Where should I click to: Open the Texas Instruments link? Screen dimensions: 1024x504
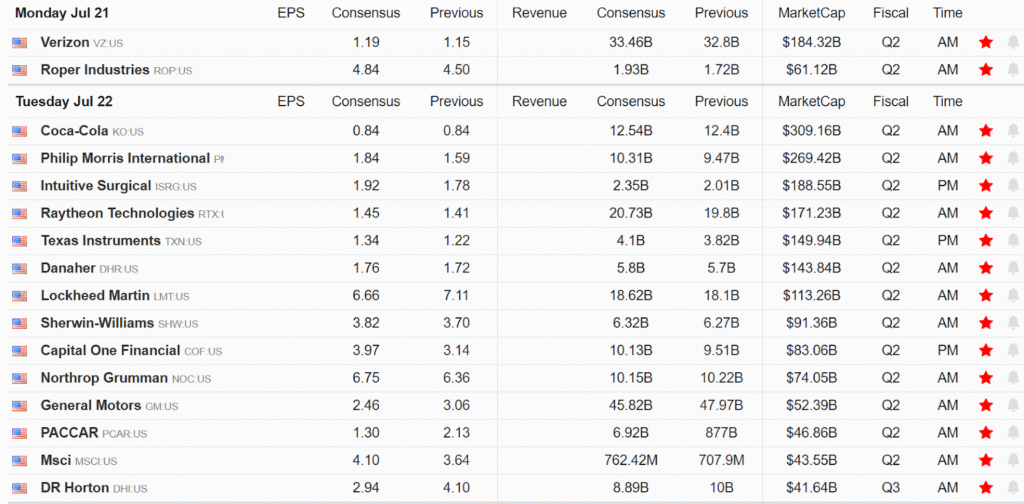pos(101,240)
